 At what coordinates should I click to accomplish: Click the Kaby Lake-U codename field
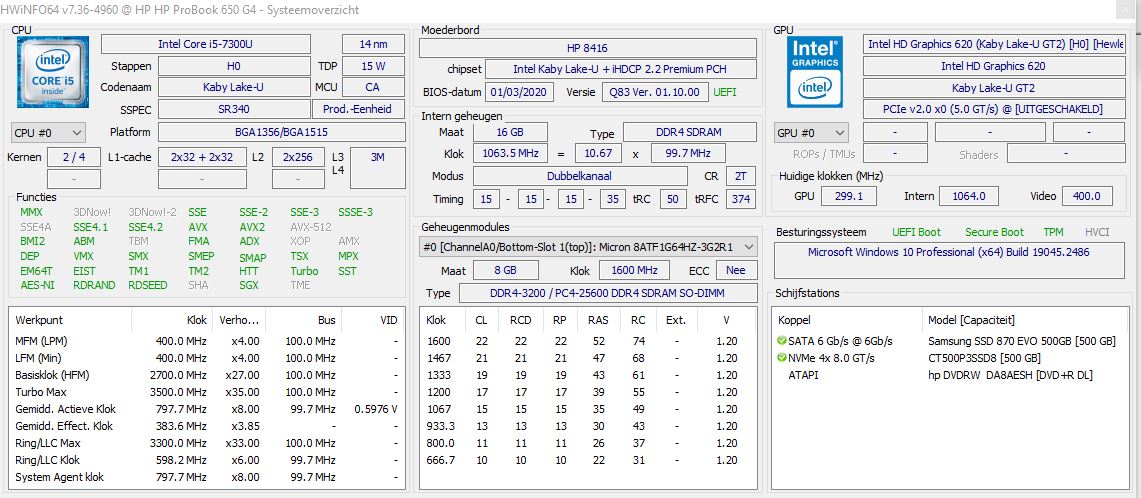tap(234, 87)
